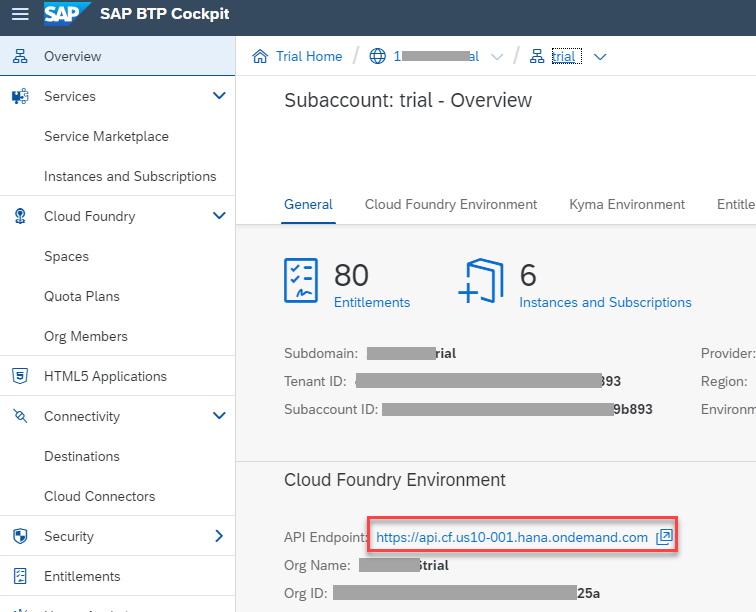Click the Cloud Foundry Environment section heading
The width and height of the screenshot is (756, 612).
coord(395,480)
